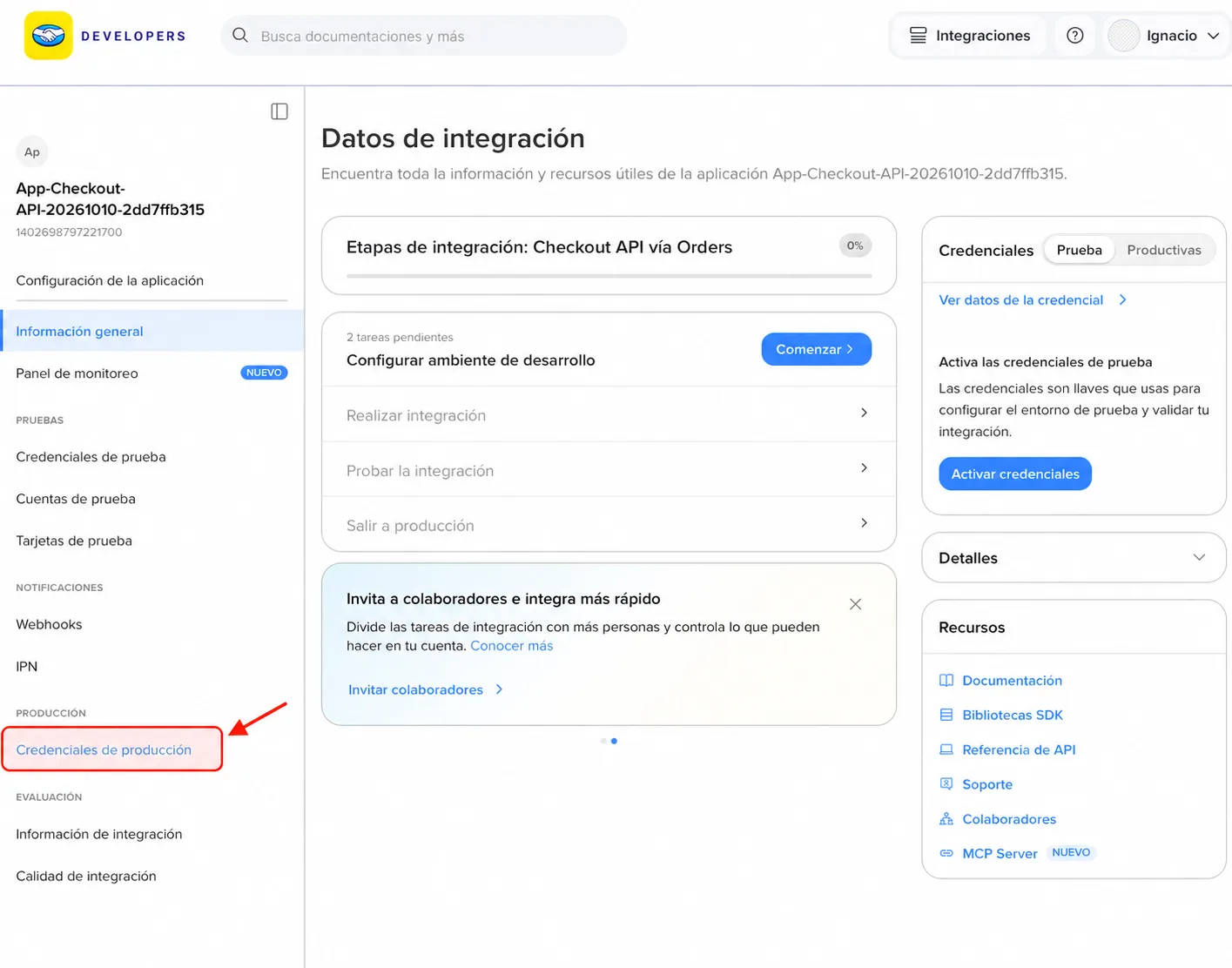The height and width of the screenshot is (968, 1232).
Task: Click the Documentación book icon
Action: point(946,681)
